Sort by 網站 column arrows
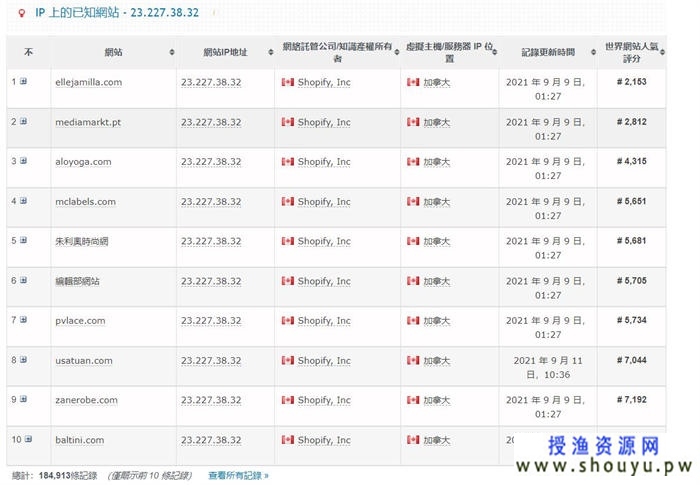Image resolution: width=700 pixels, height=485 pixels. pyautogui.click(x=172, y=52)
